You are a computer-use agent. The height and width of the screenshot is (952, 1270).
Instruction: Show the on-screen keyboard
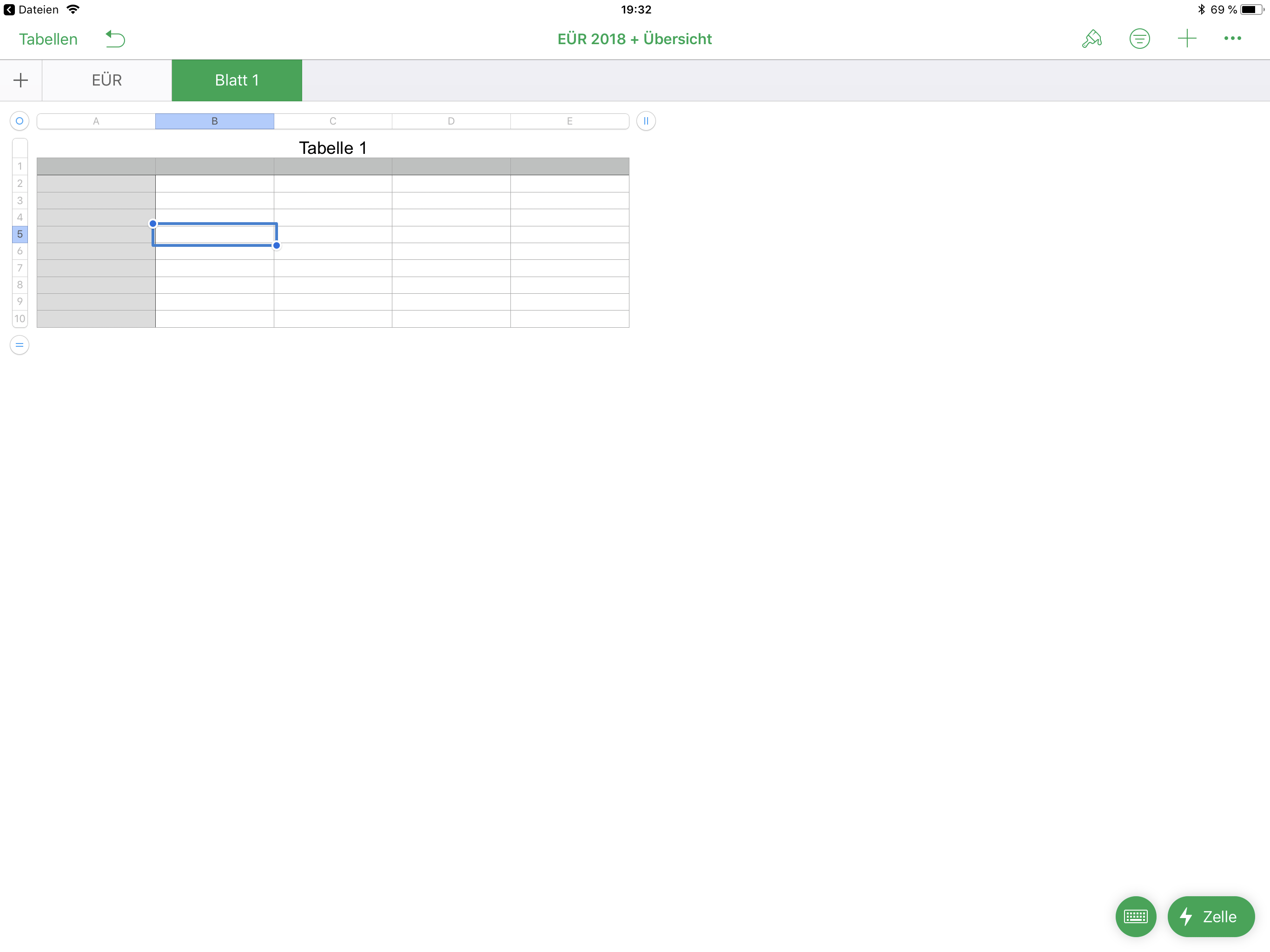(1135, 916)
